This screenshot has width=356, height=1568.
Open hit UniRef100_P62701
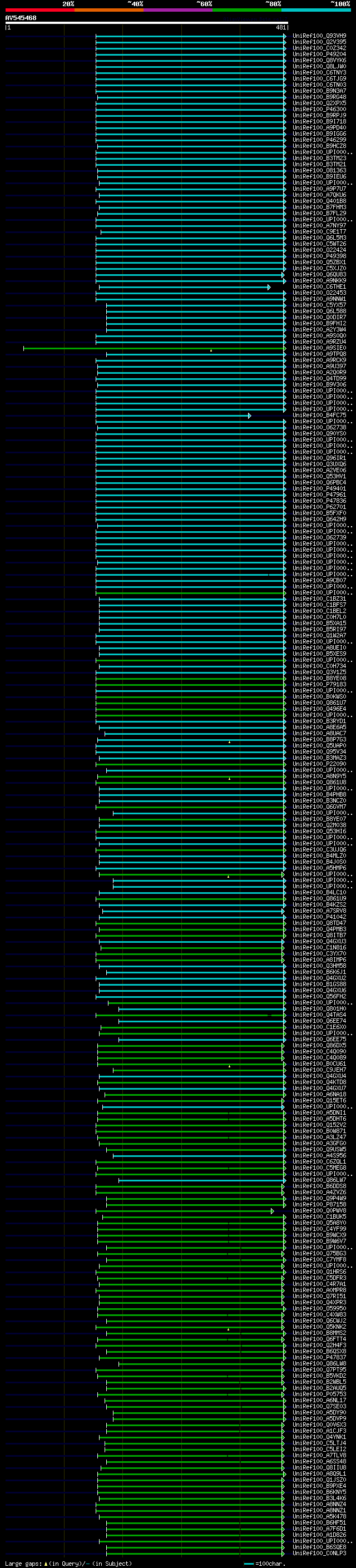click(x=319, y=507)
